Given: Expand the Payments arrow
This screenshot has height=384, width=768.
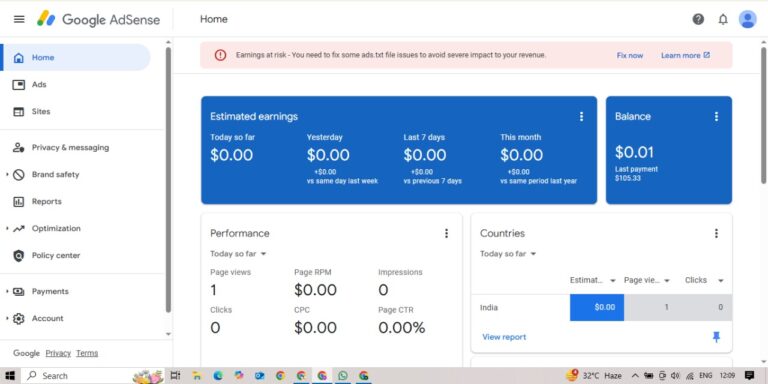Looking at the screenshot, I should [x=7, y=291].
